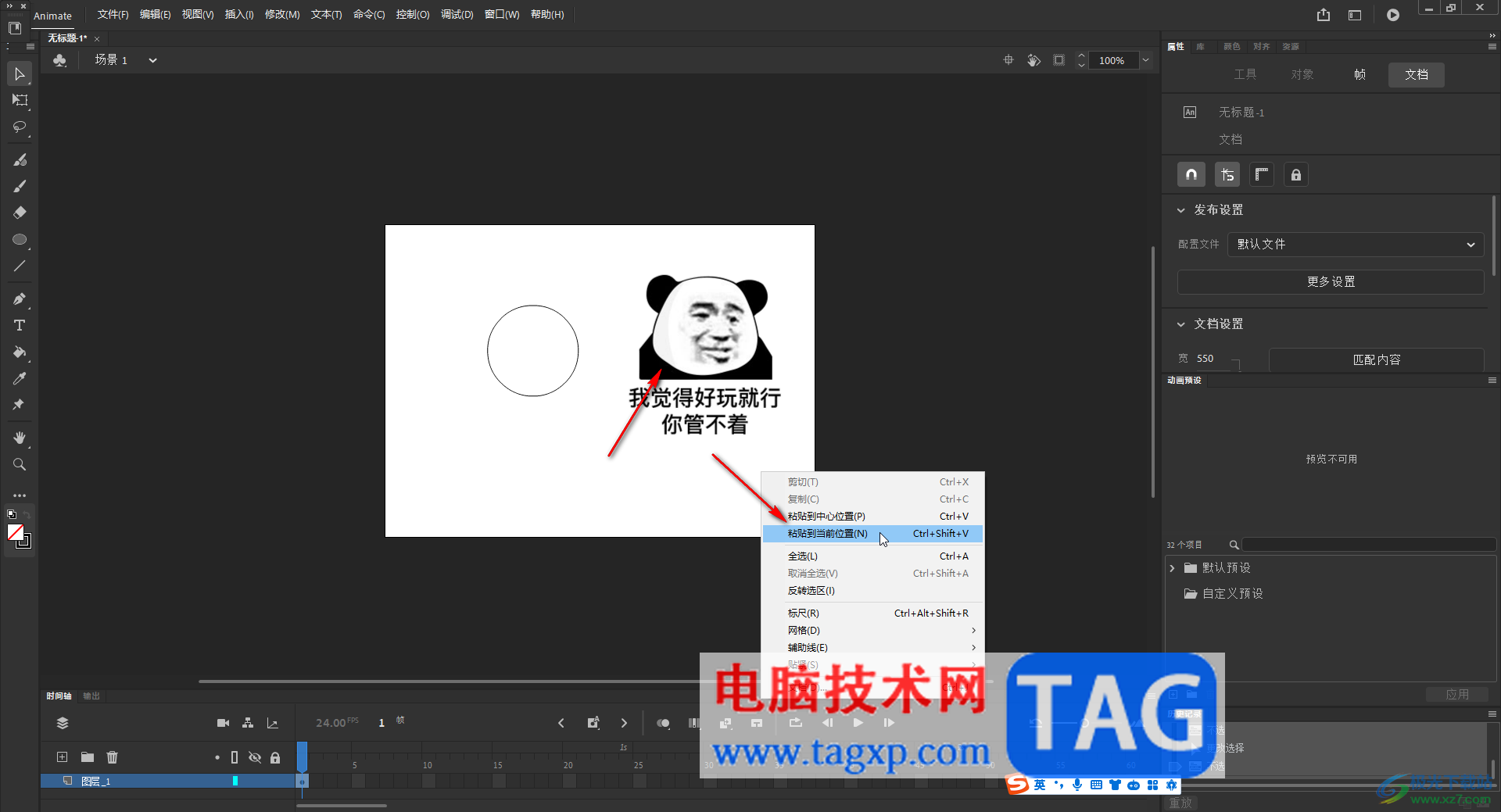Open the Modify menu
The width and height of the screenshot is (1501, 812).
pos(281,15)
